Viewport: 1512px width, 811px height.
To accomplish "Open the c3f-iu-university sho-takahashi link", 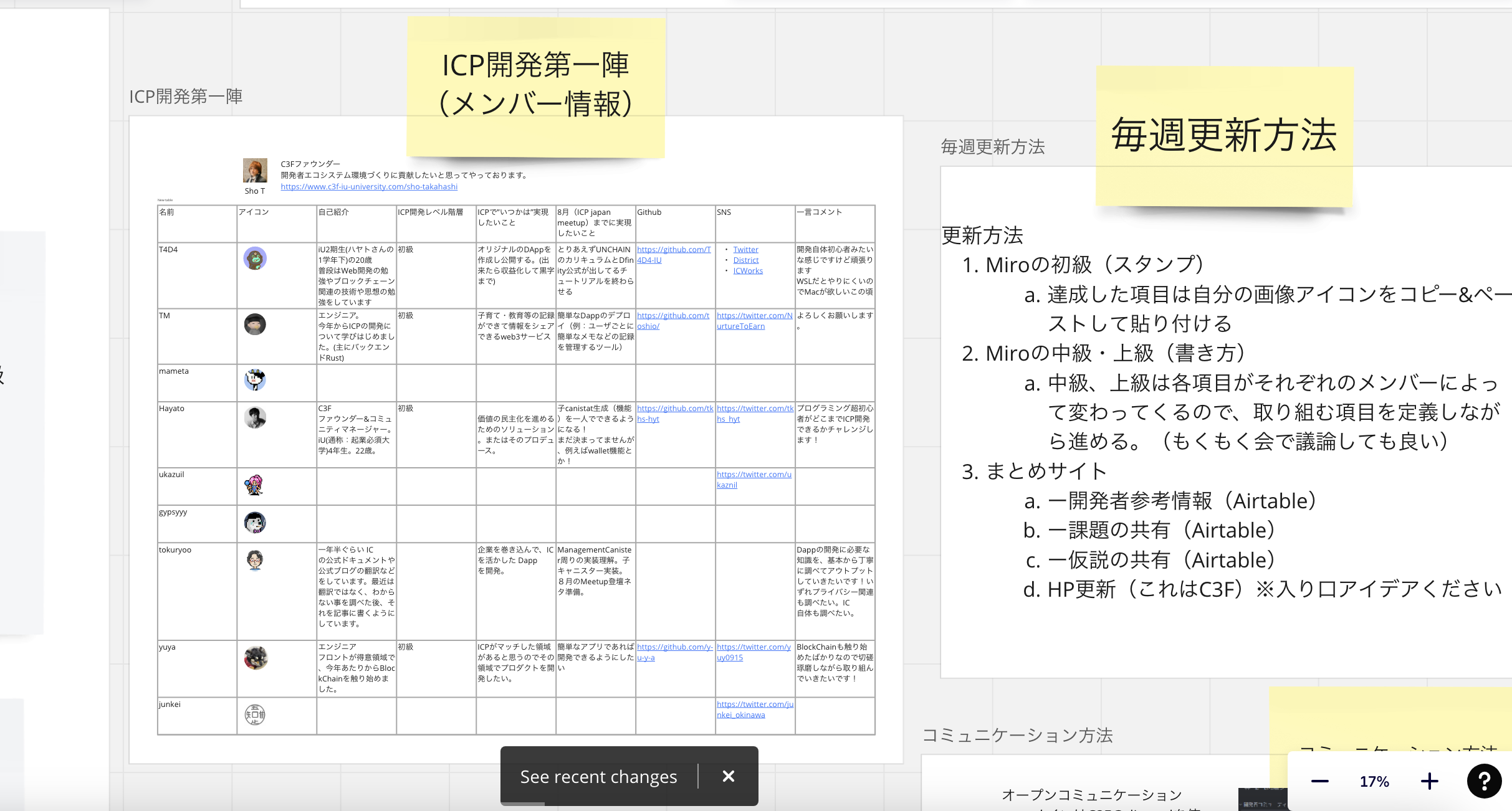I will coord(369,186).
